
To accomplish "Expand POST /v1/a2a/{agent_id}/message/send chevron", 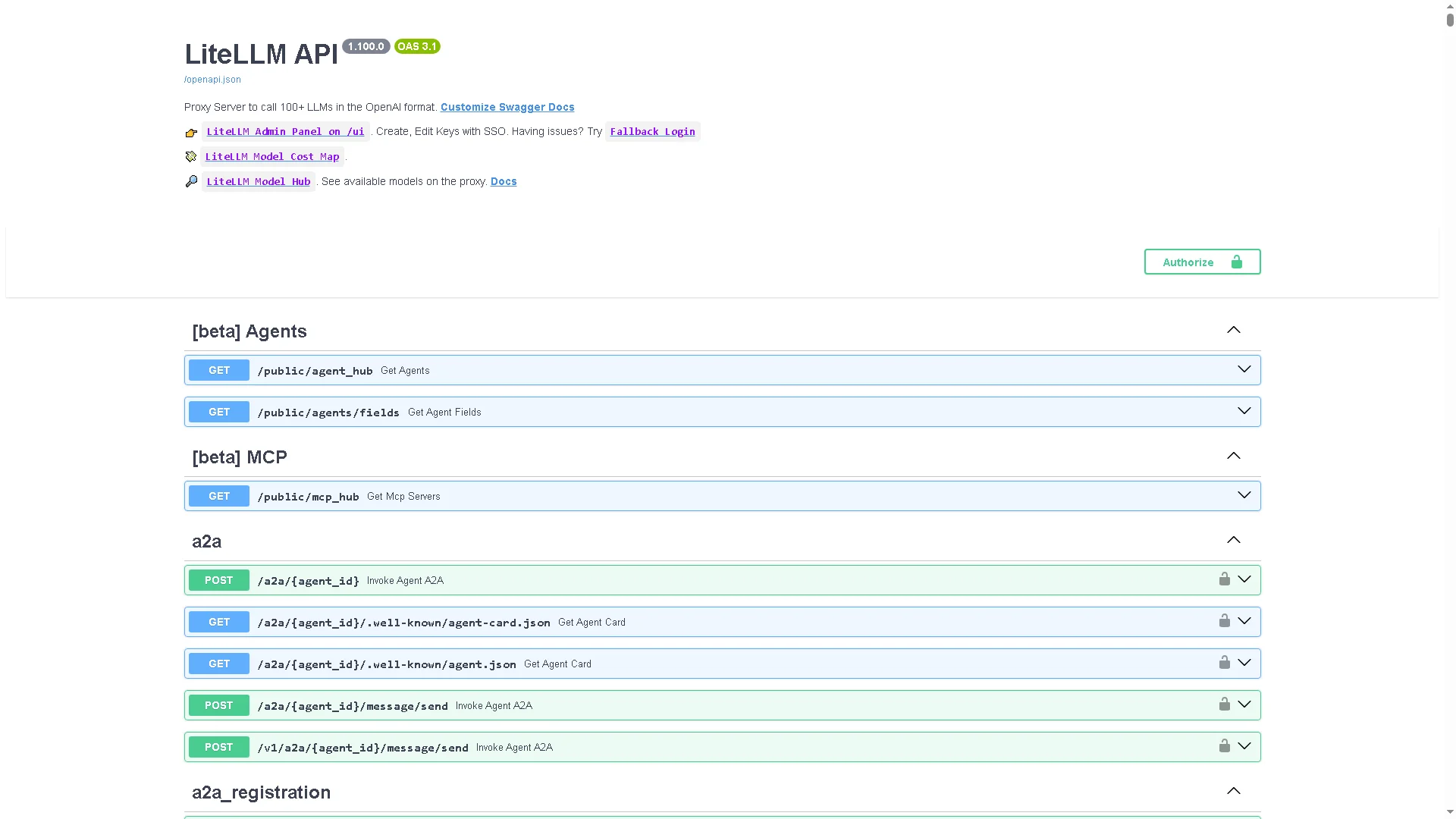I will tap(1244, 746).
